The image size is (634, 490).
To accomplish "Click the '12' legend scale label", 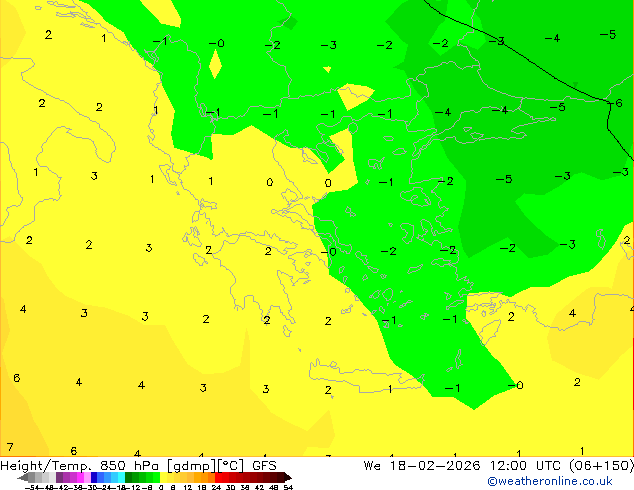I will pyautogui.click(x=187, y=487).
